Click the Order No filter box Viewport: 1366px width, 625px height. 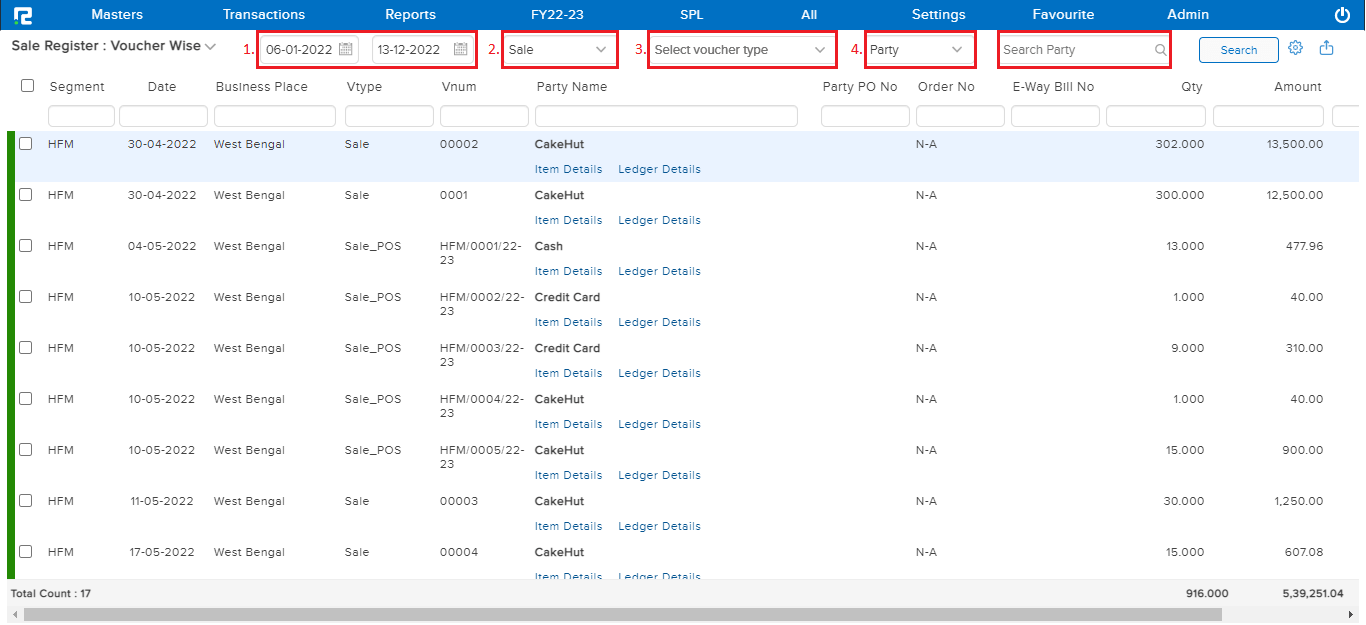[x=960, y=116]
